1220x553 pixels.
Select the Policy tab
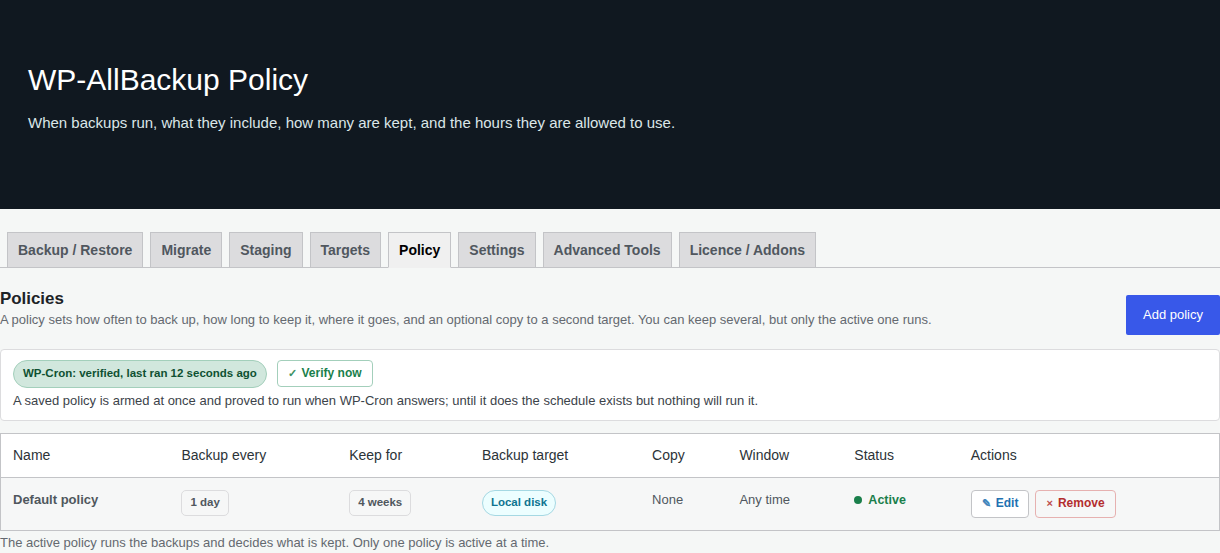419,250
